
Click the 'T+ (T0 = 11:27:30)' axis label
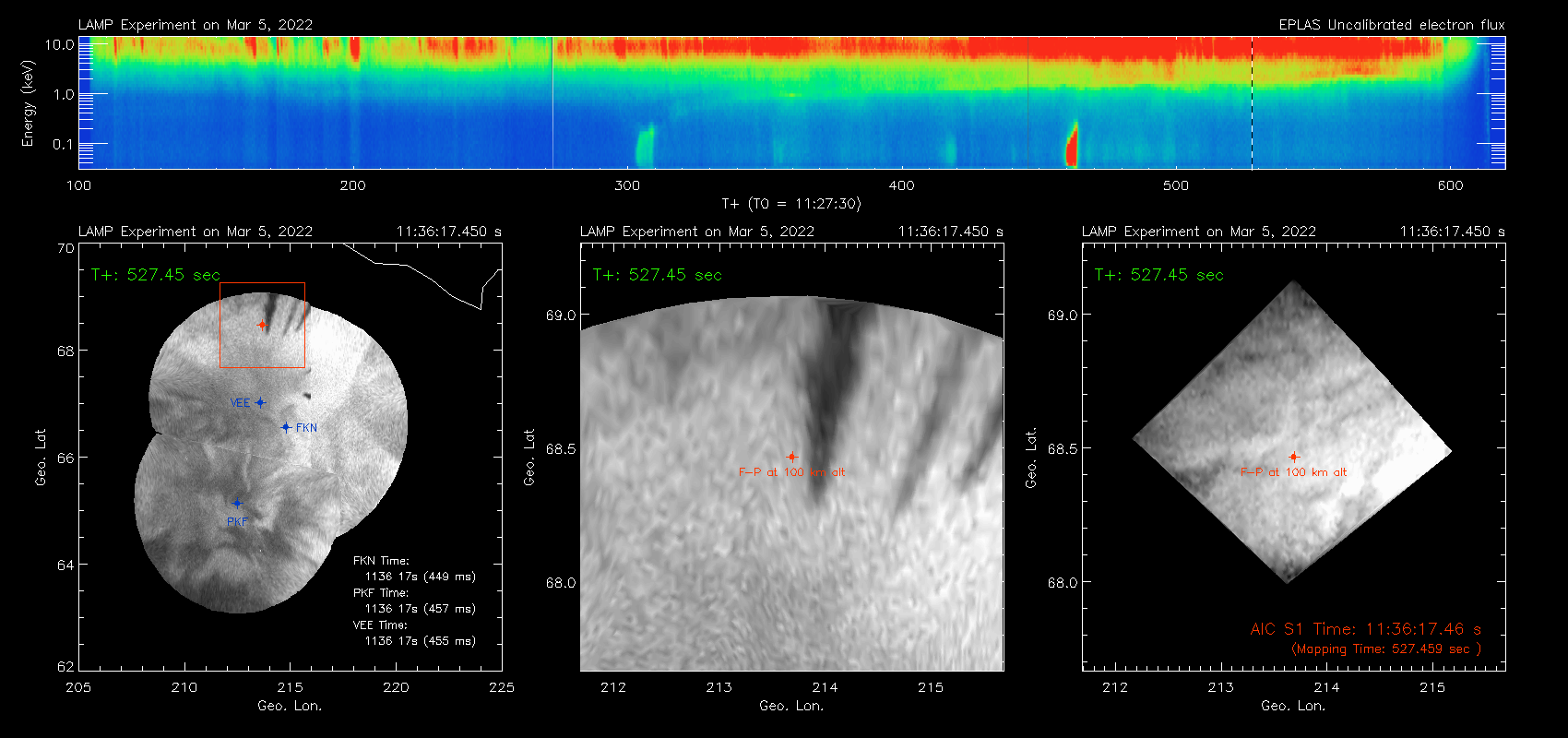[791, 204]
